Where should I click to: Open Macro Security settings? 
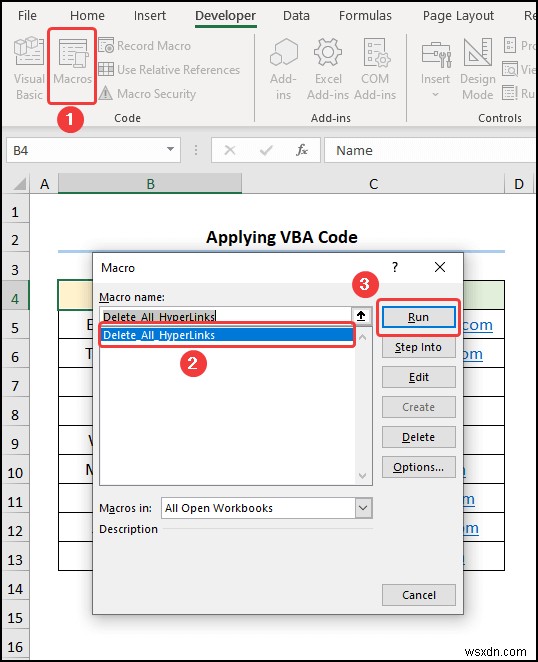147,93
